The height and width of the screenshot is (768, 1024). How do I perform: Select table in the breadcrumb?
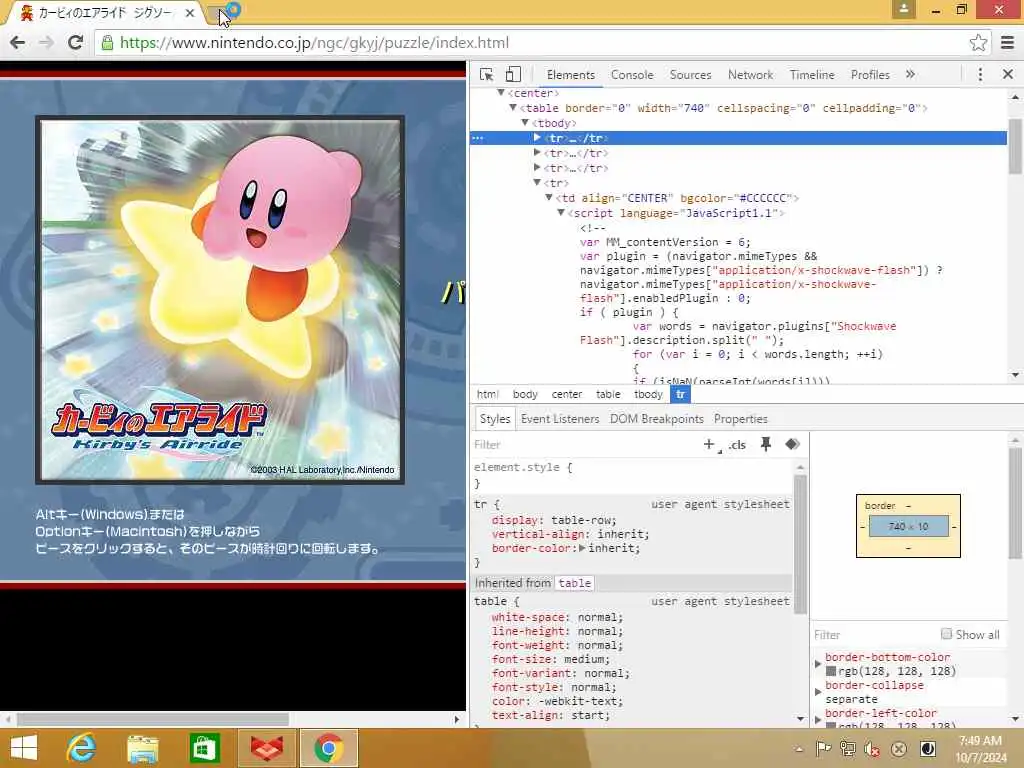pos(608,394)
